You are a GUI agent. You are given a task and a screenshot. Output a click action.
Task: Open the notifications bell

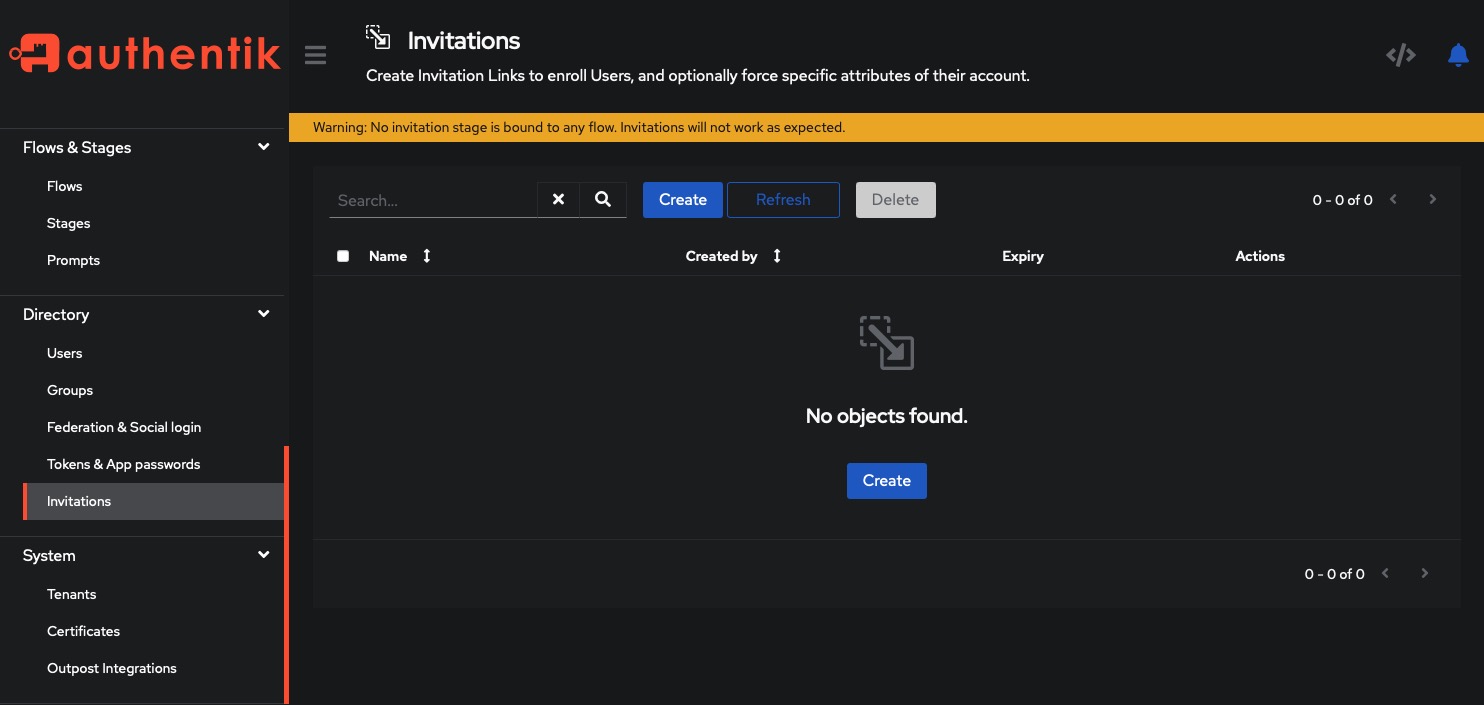pyautogui.click(x=1457, y=55)
